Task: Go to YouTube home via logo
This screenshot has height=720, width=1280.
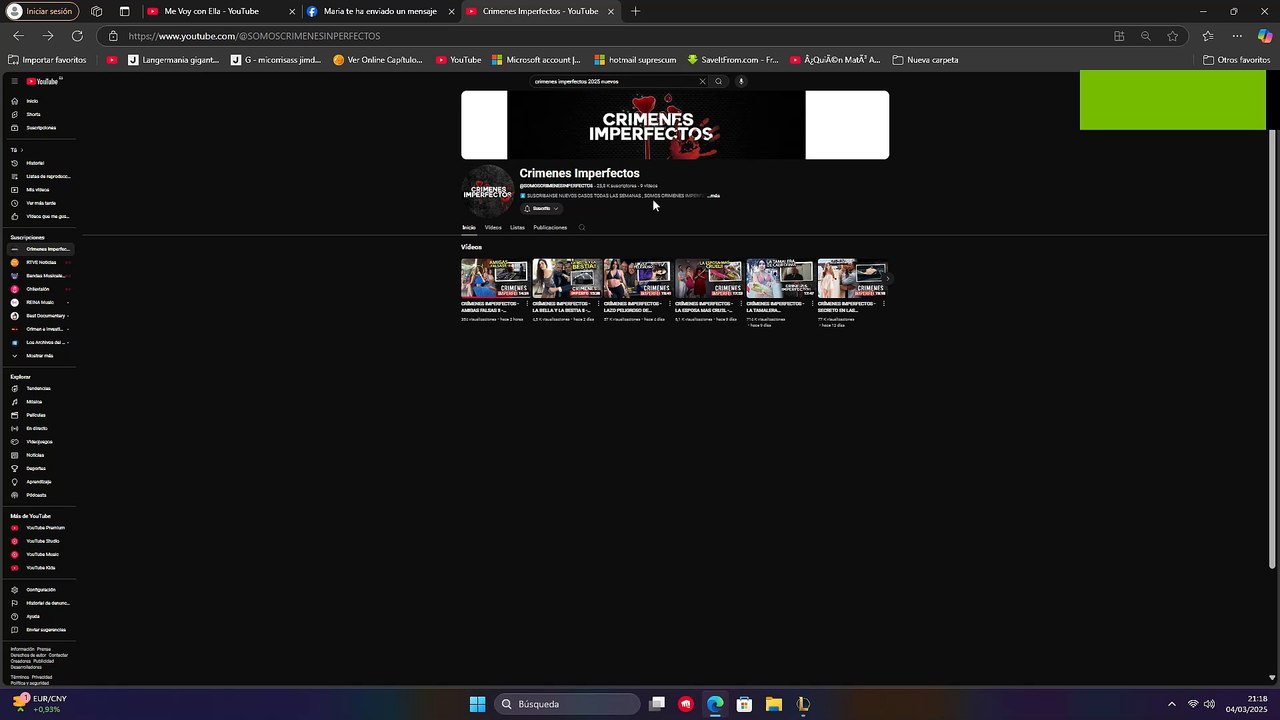Action: tap(43, 81)
